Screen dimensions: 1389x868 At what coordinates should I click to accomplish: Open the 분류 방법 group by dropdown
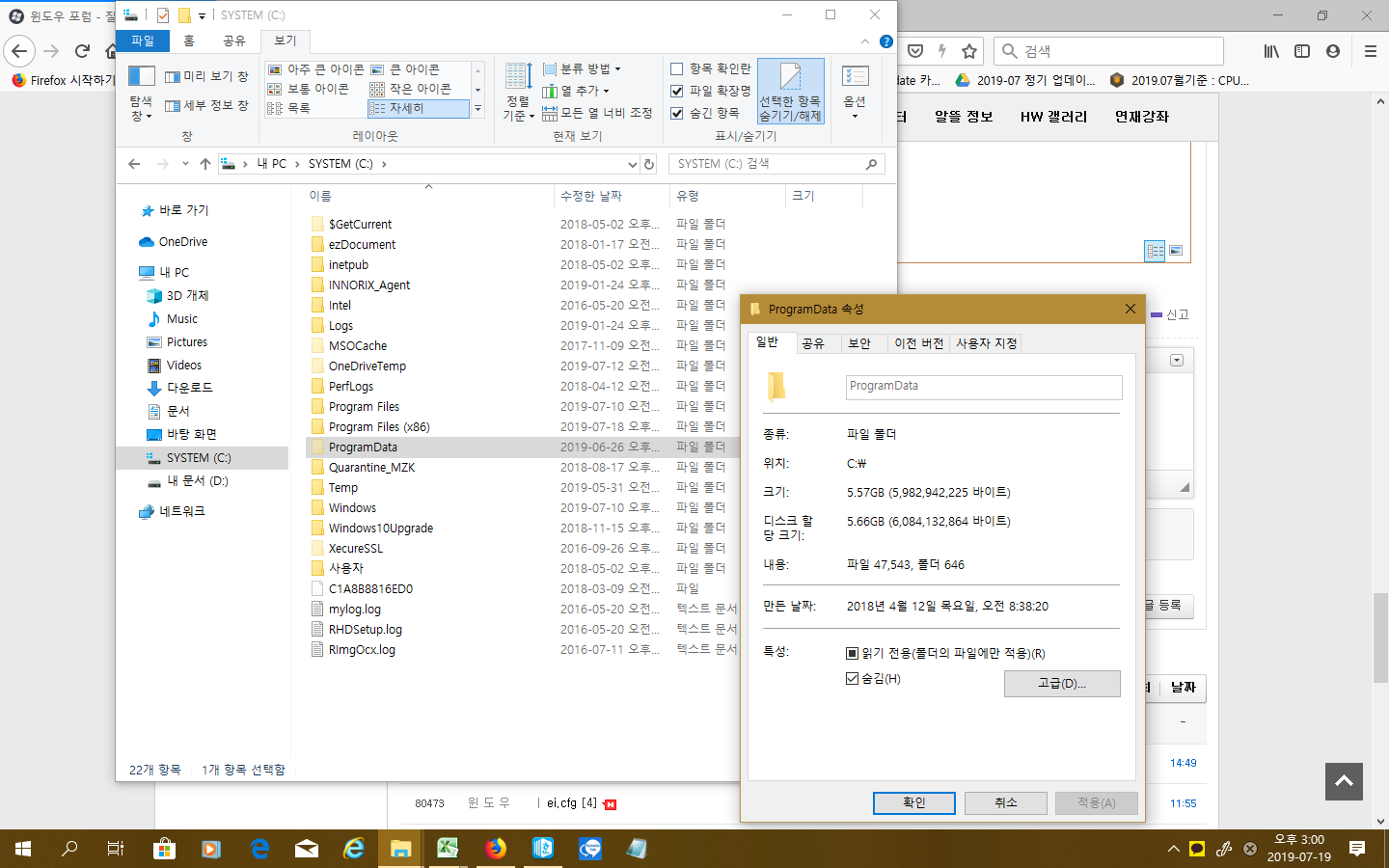582,68
